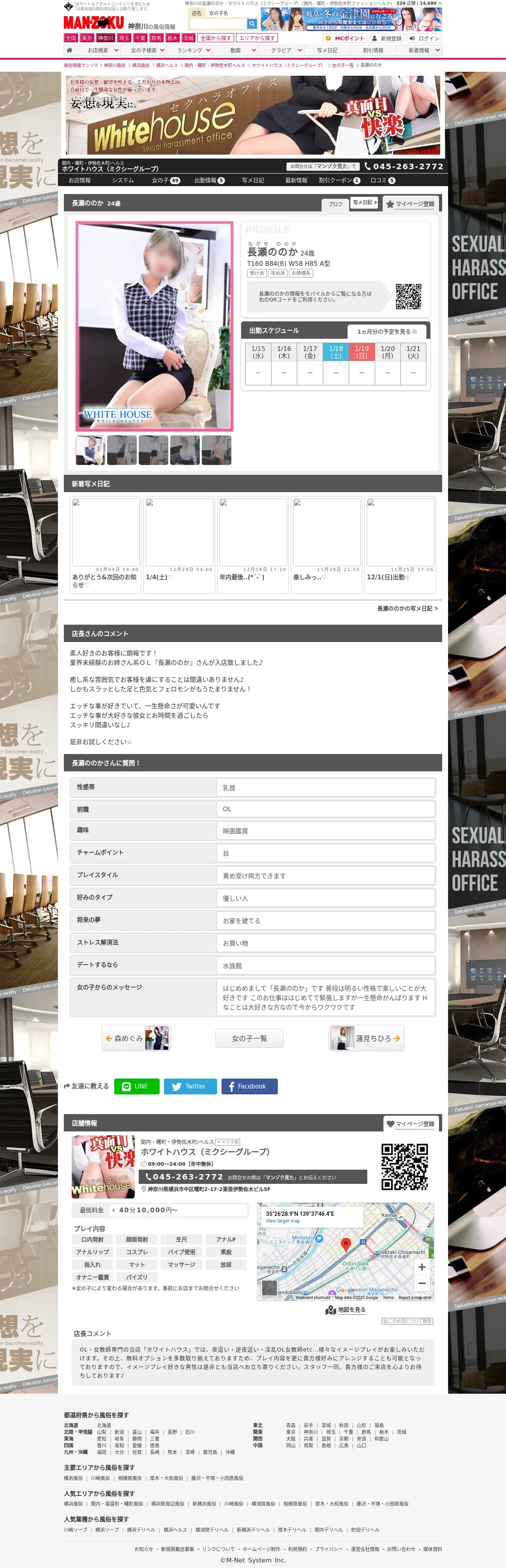
Task: Open 写メ日記 in main navigation
Action: point(327,50)
